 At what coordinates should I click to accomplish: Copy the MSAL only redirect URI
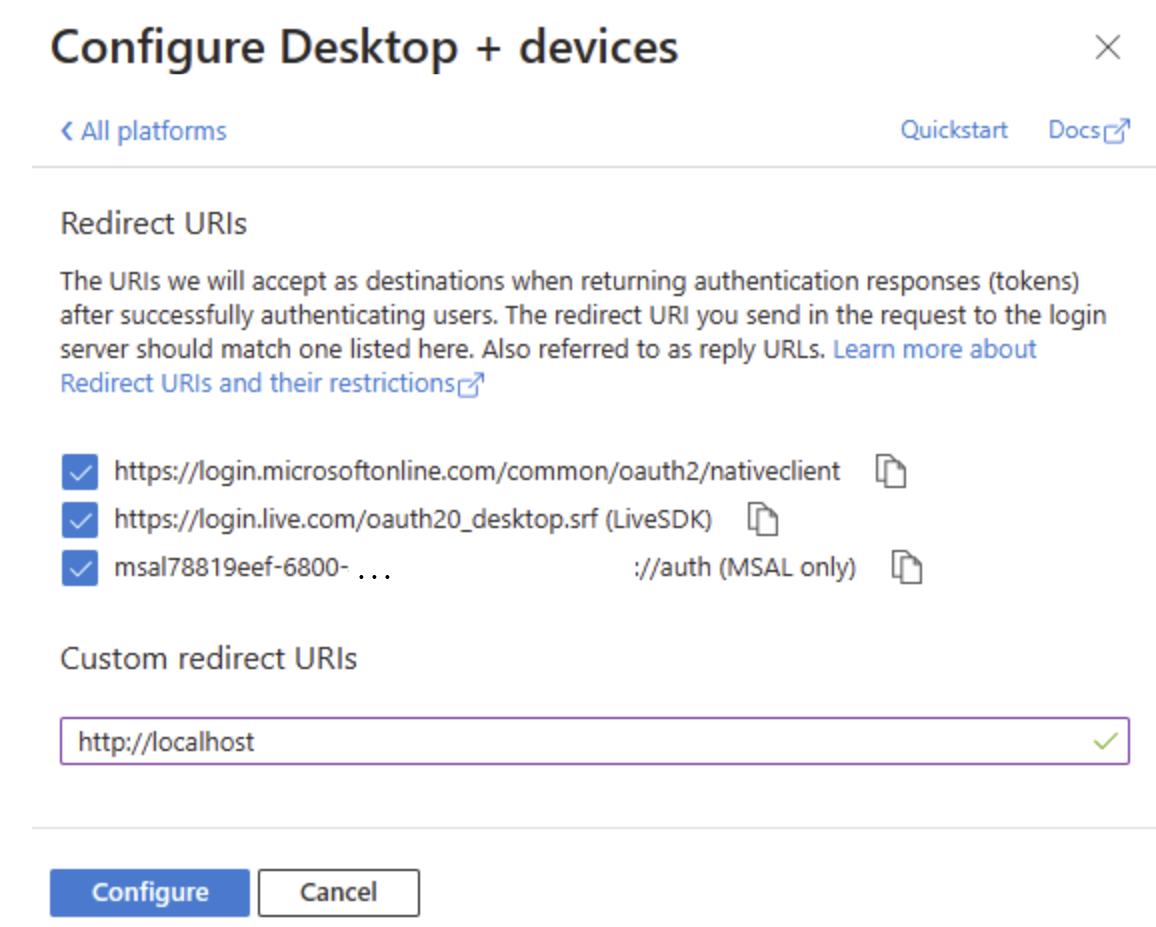pyautogui.click(x=906, y=568)
